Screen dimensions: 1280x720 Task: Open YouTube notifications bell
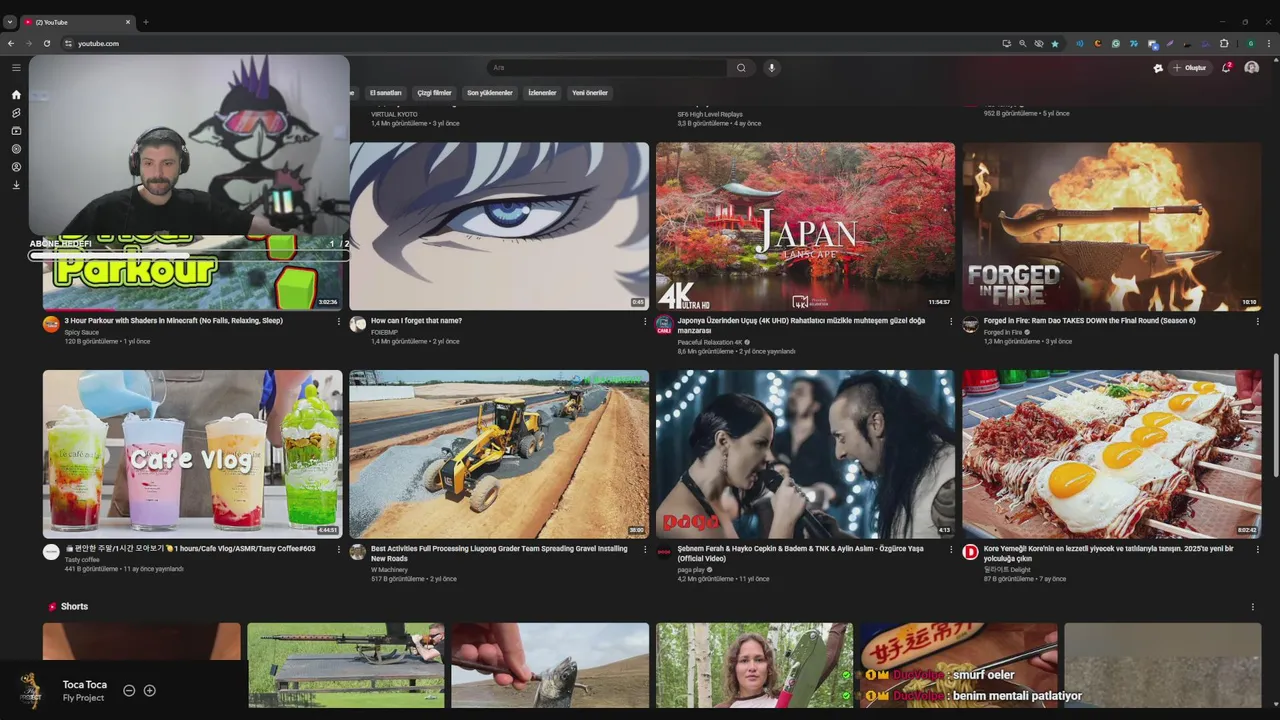click(1226, 68)
